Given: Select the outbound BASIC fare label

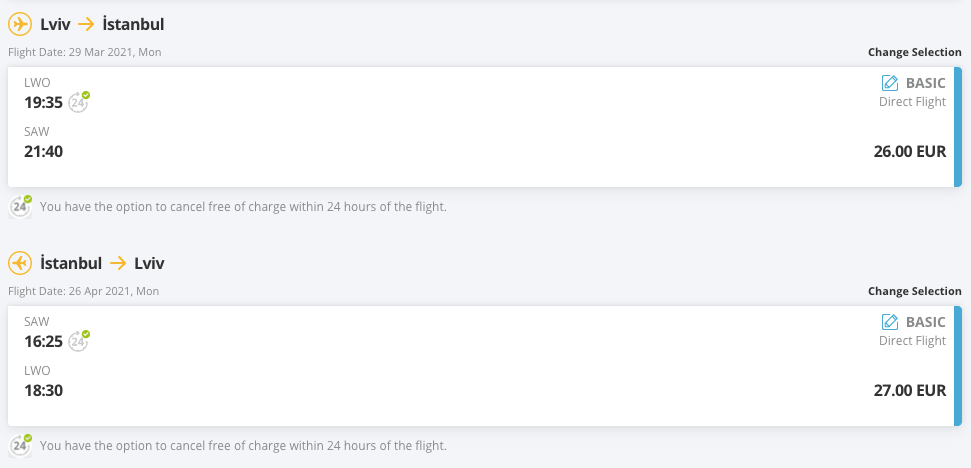Looking at the screenshot, I should coord(926,83).
